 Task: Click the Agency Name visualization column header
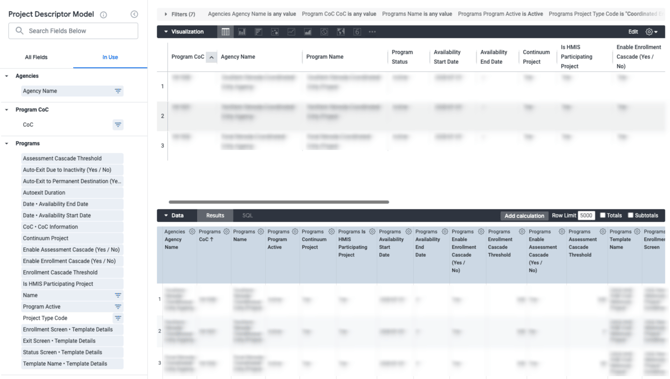(x=238, y=57)
